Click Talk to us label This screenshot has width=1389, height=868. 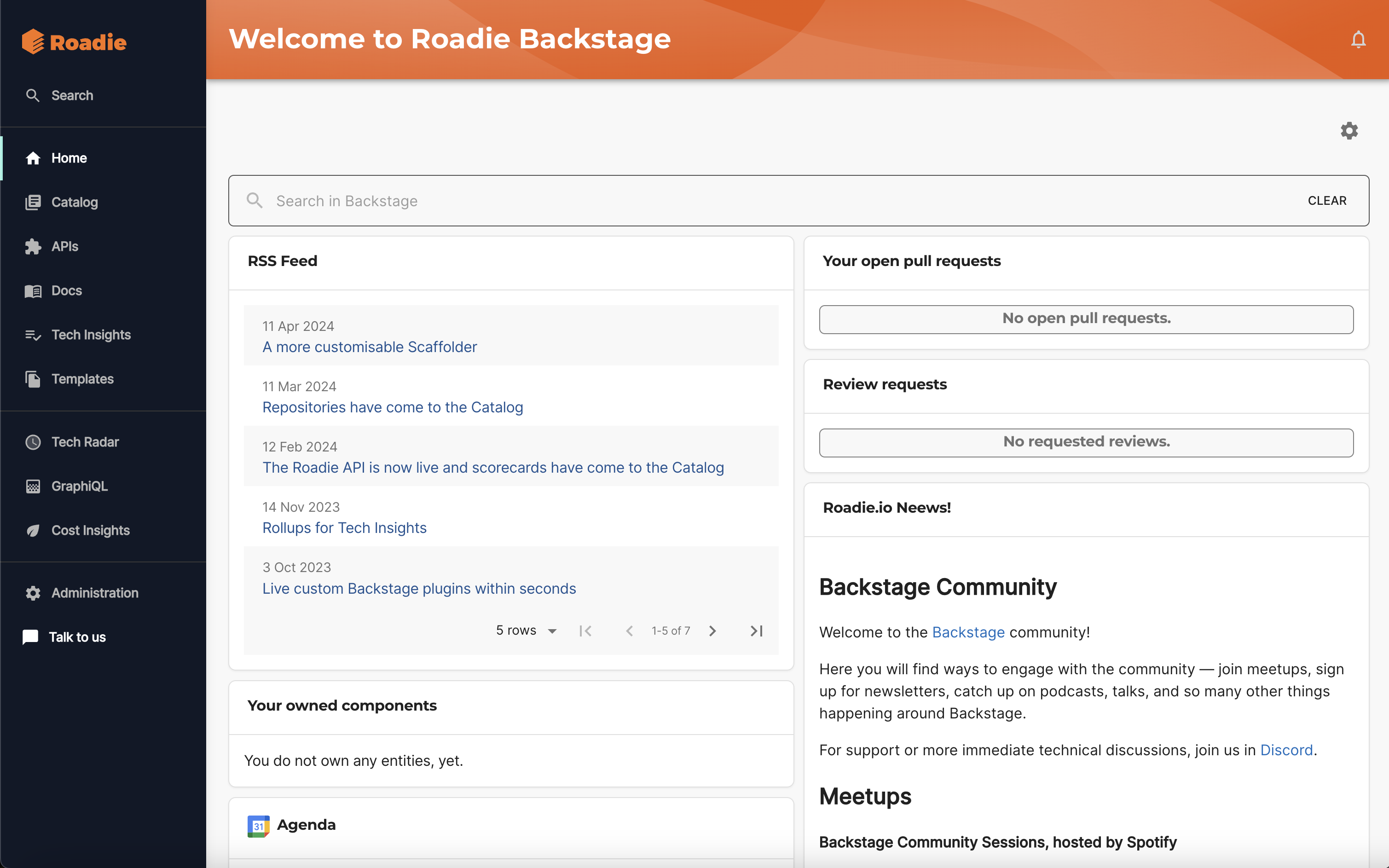tap(77, 637)
